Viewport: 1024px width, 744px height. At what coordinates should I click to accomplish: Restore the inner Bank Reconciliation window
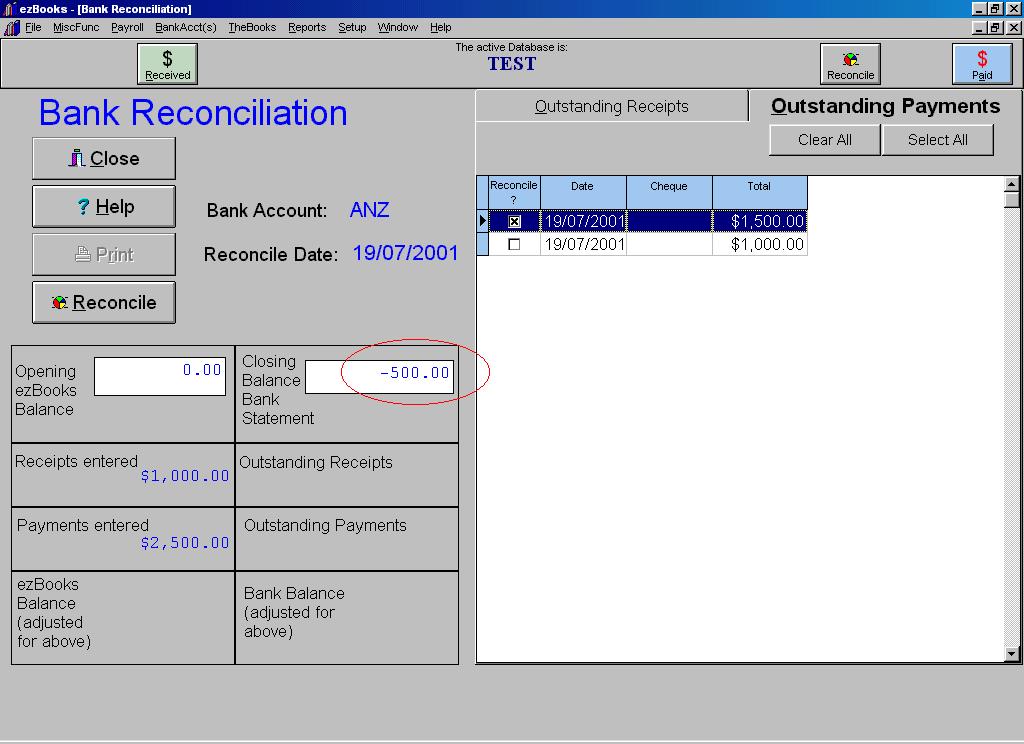[995, 27]
